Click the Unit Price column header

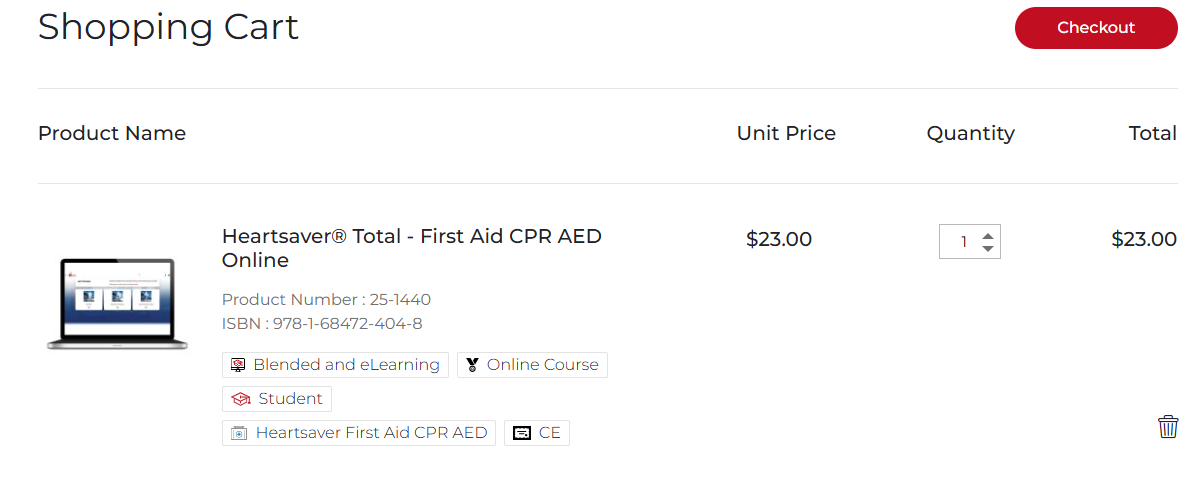786,133
